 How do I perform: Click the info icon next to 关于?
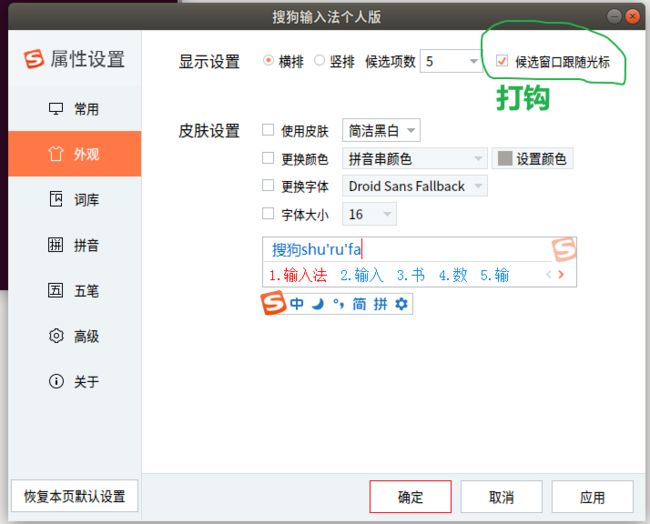56,381
